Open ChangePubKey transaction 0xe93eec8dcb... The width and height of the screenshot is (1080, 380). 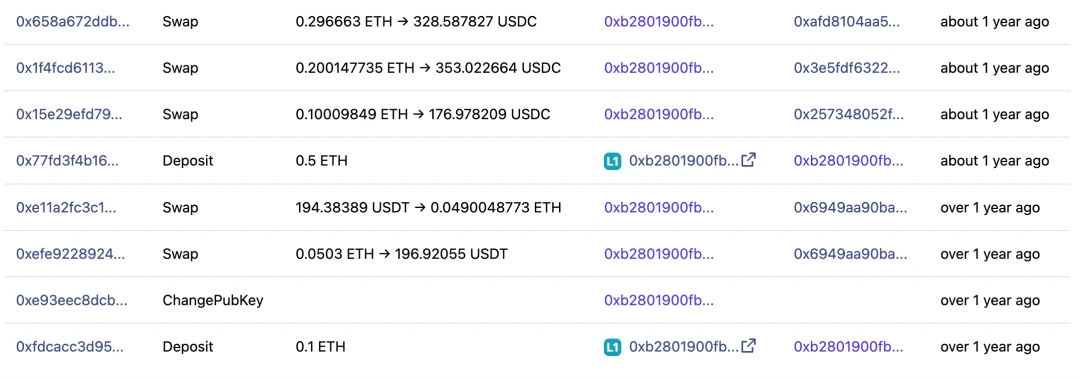click(72, 301)
